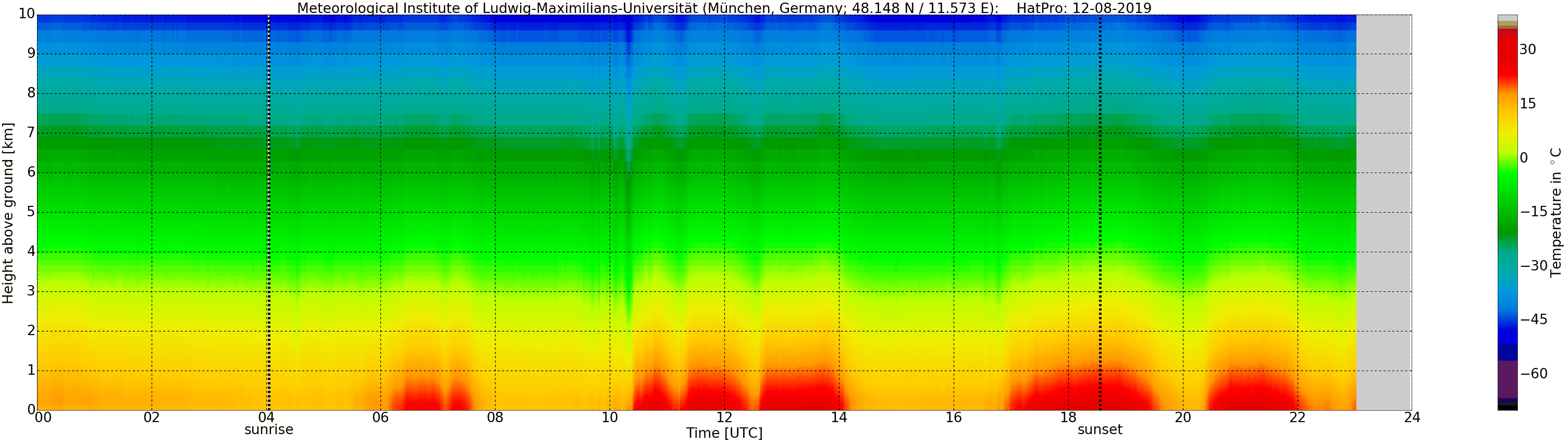Select the "02" tick on the time axis

pyautogui.click(x=152, y=417)
